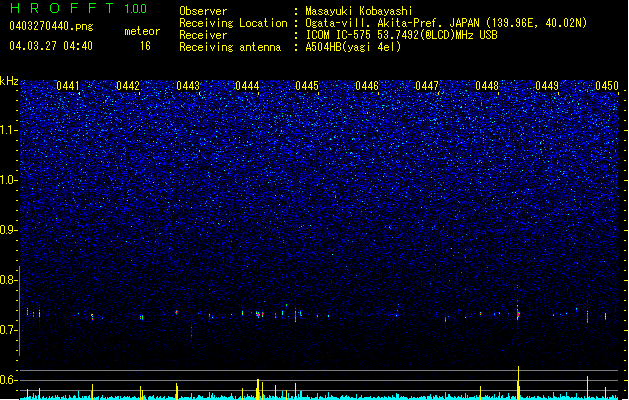Click the 0.9 kHz axis label

(x=9, y=230)
